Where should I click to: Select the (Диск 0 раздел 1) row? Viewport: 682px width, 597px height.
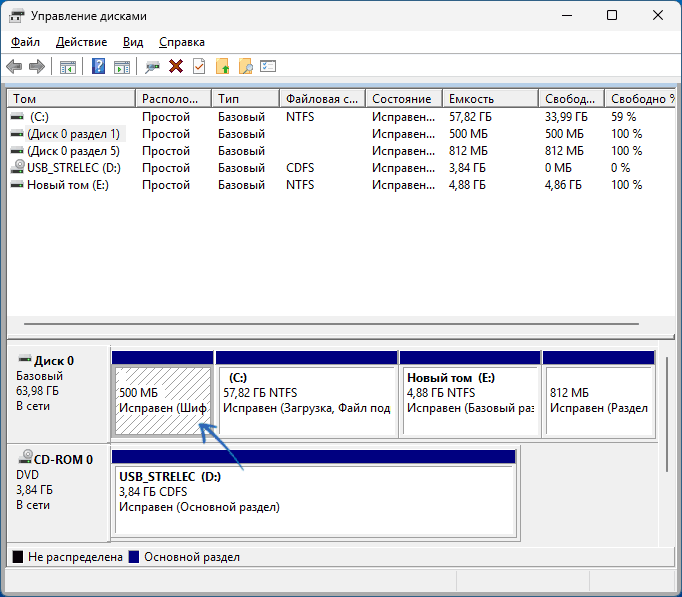coord(341,133)
